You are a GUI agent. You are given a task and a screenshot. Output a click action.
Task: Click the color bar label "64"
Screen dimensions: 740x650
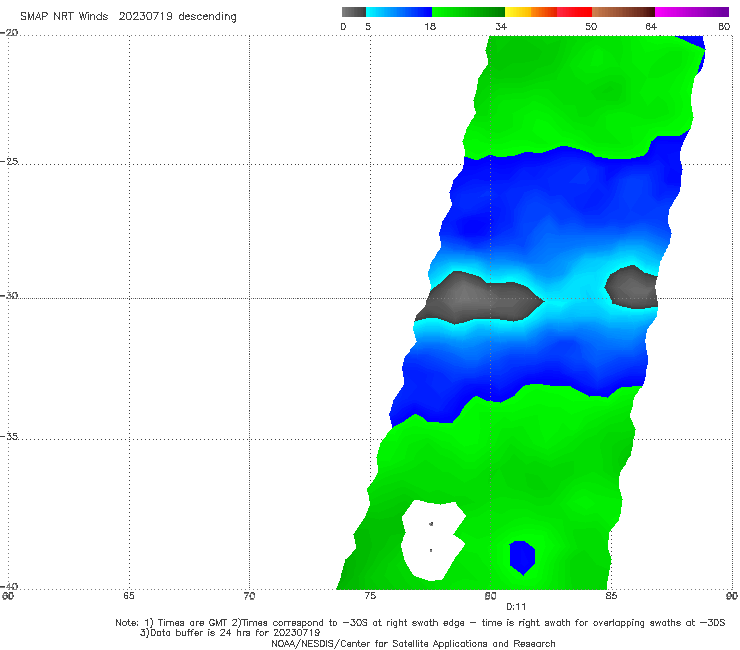click(x=651, y=26)
